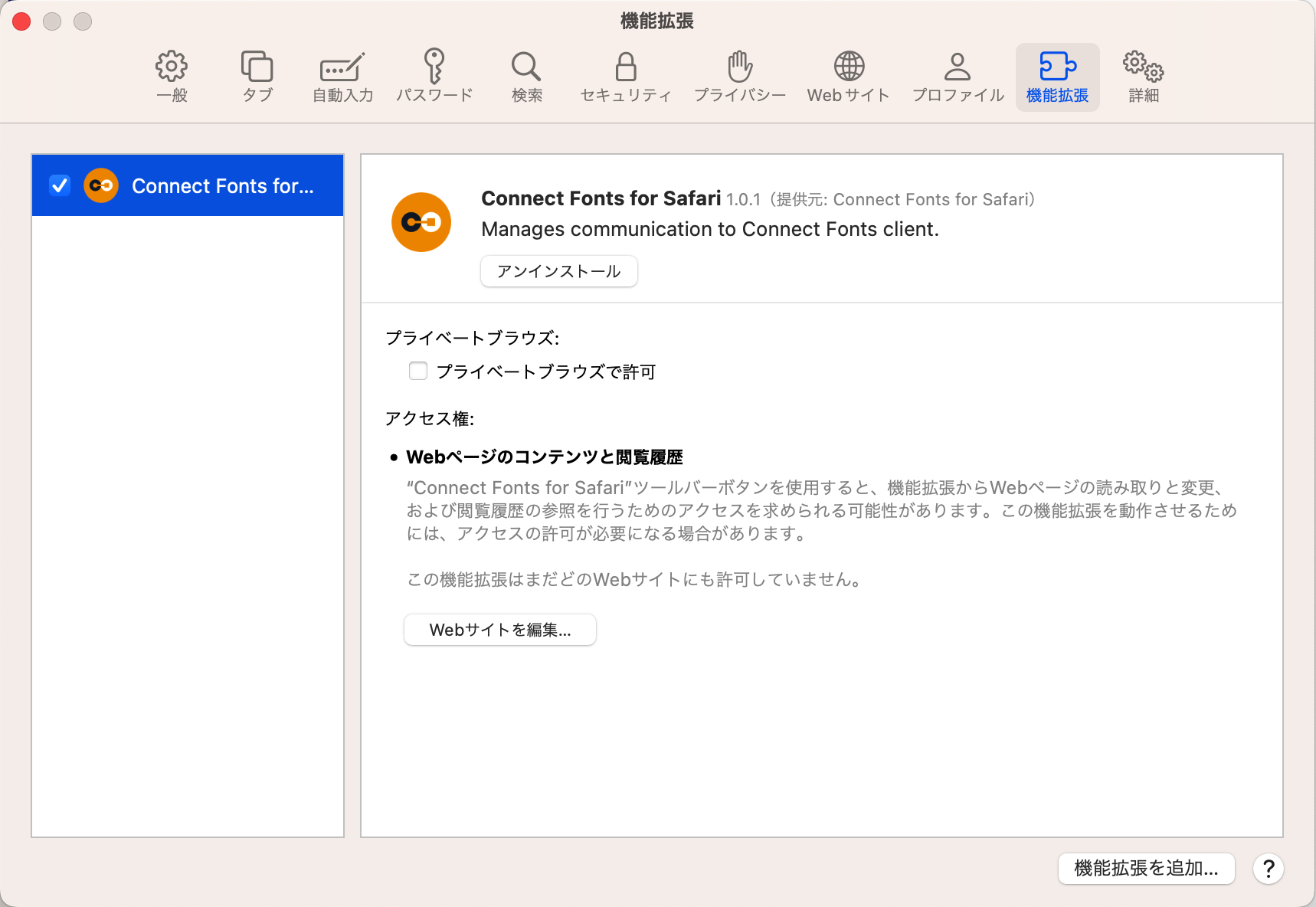Viewport: 1316px width, 907px height.
Task: Open the help question mark button
Action: tap(1269, 869)
